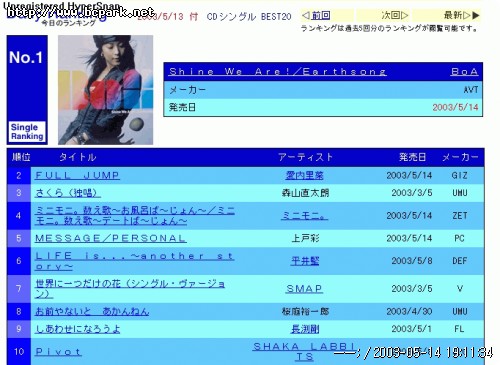Open SMAP artist link
This screenshot has width=500, height=365.
pos(304,289)
